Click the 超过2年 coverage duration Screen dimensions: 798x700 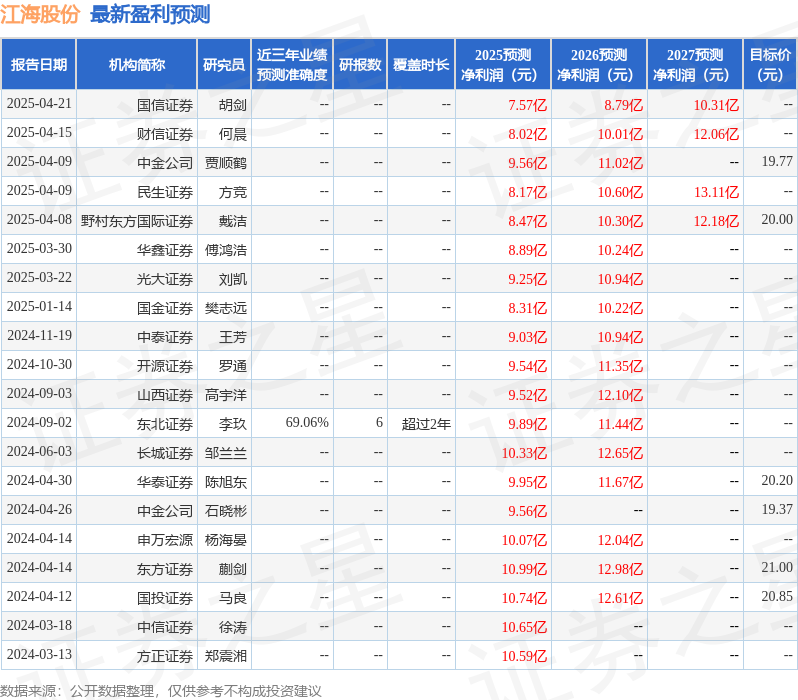[x=426, y=424]
